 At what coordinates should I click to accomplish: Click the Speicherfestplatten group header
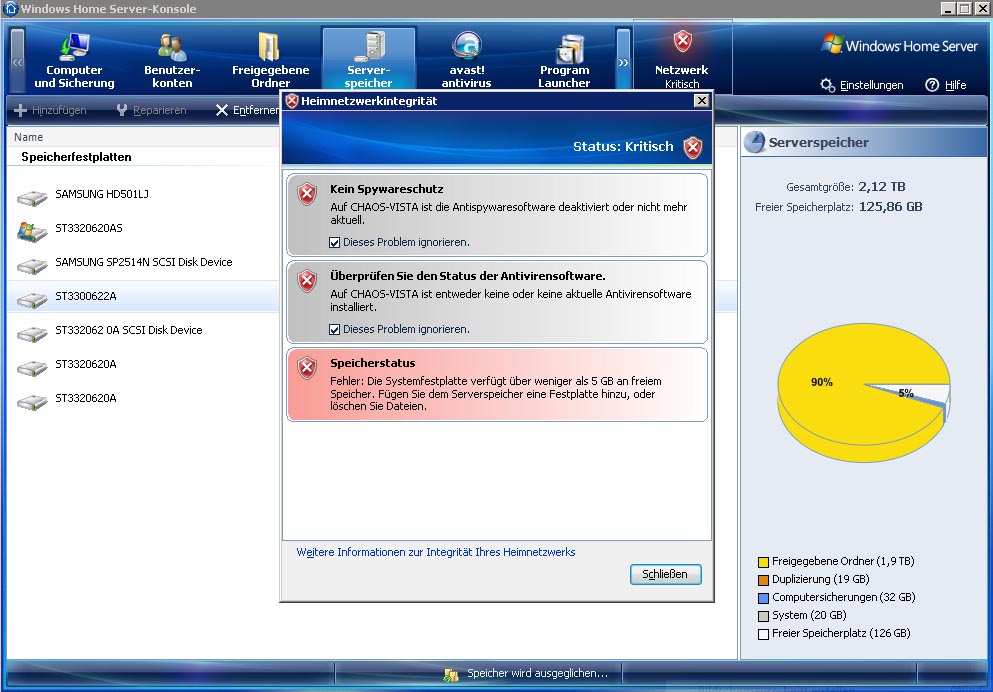pos(76,157)
